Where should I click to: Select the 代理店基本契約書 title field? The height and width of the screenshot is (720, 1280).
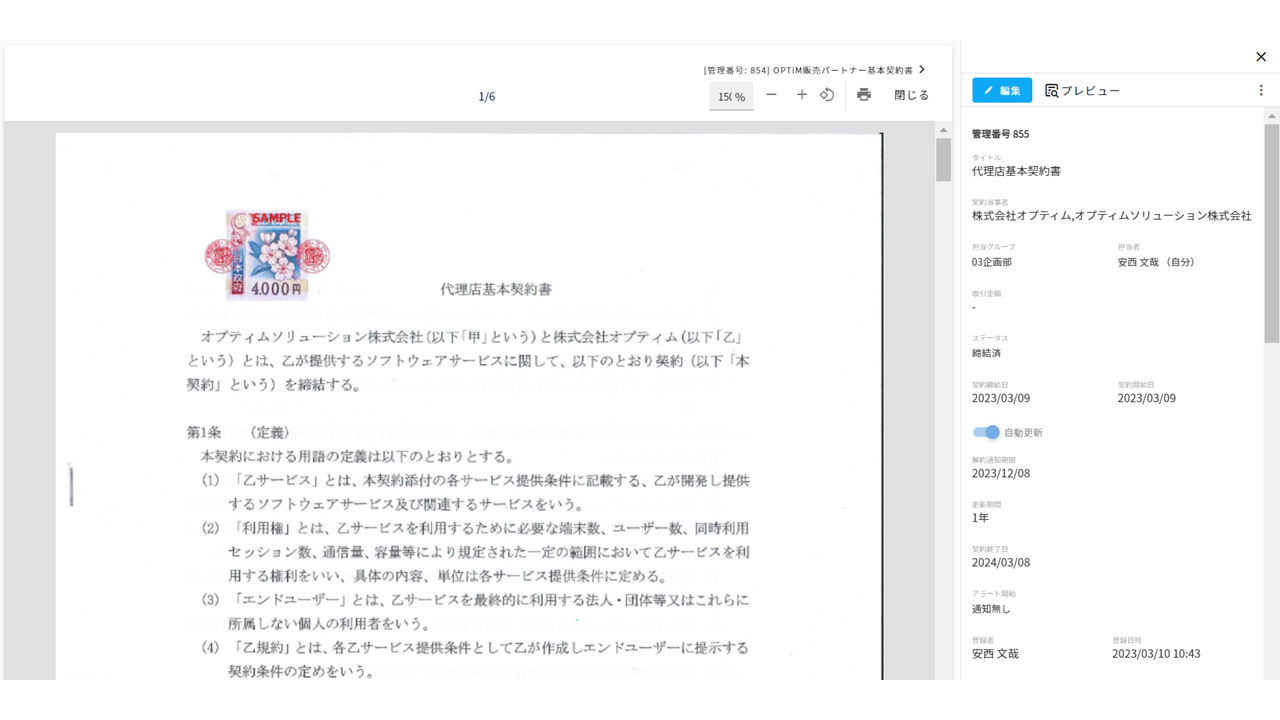[1016, 171]
